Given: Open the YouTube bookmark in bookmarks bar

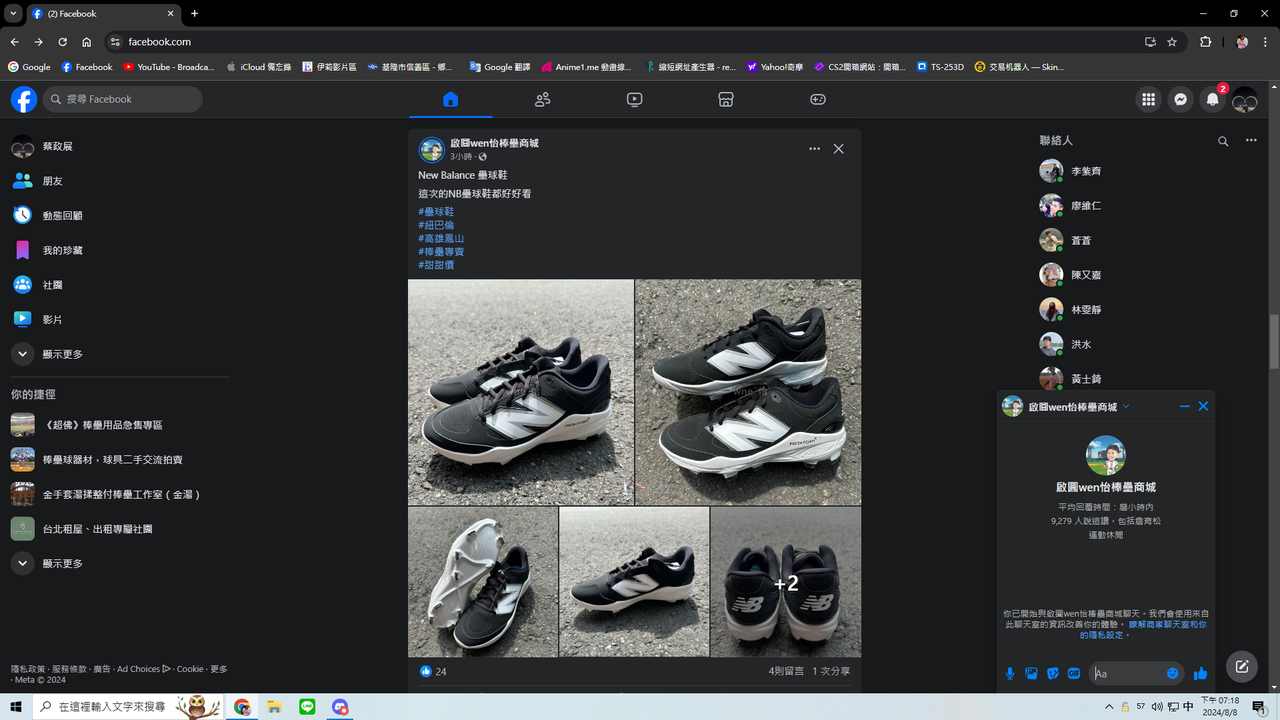Looking at the screenshot, I should (x=169, y=67).
